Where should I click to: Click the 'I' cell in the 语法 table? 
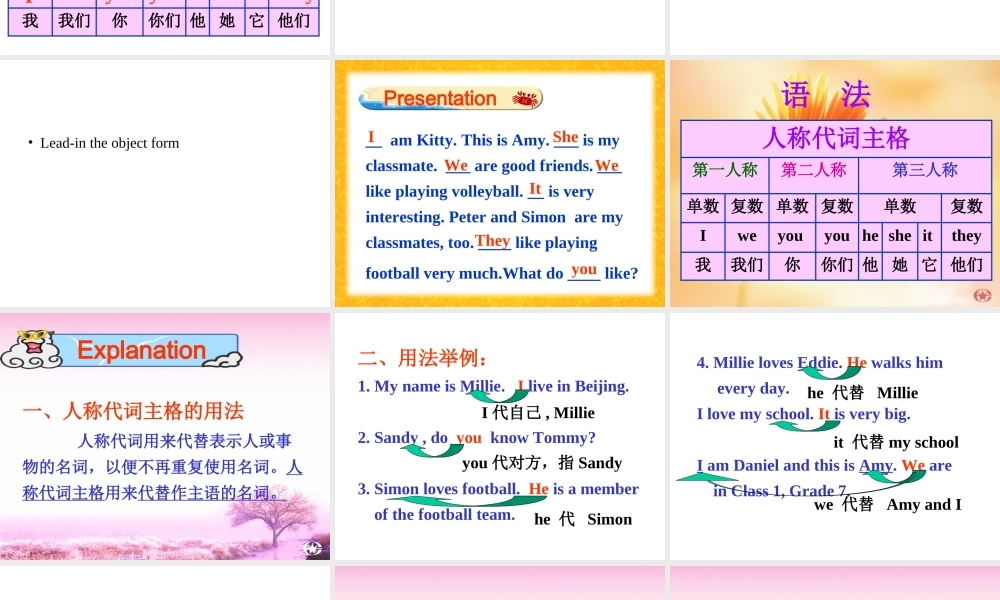703,236
